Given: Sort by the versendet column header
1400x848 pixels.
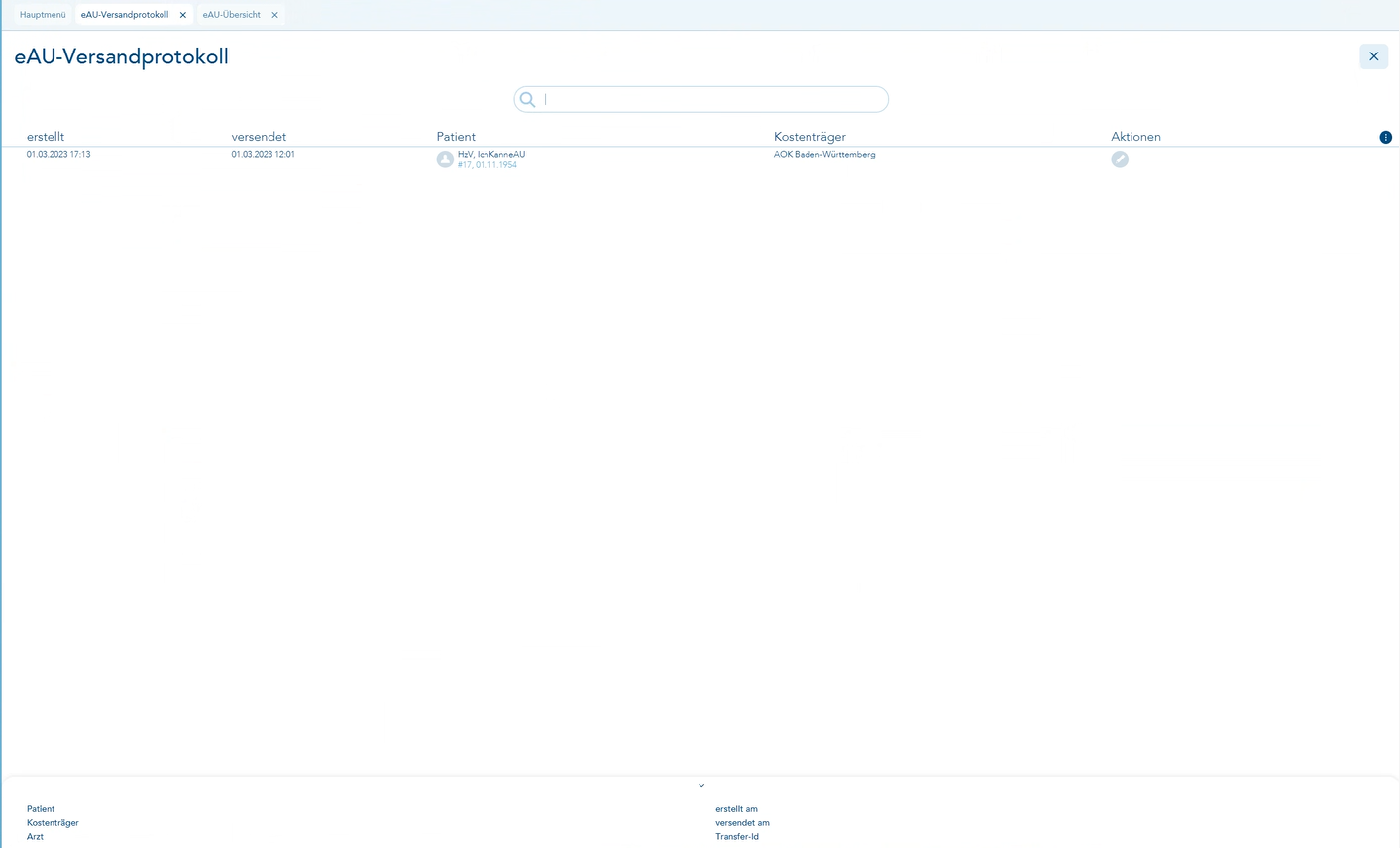Looking at the screenshot, I should coord(259,137).
